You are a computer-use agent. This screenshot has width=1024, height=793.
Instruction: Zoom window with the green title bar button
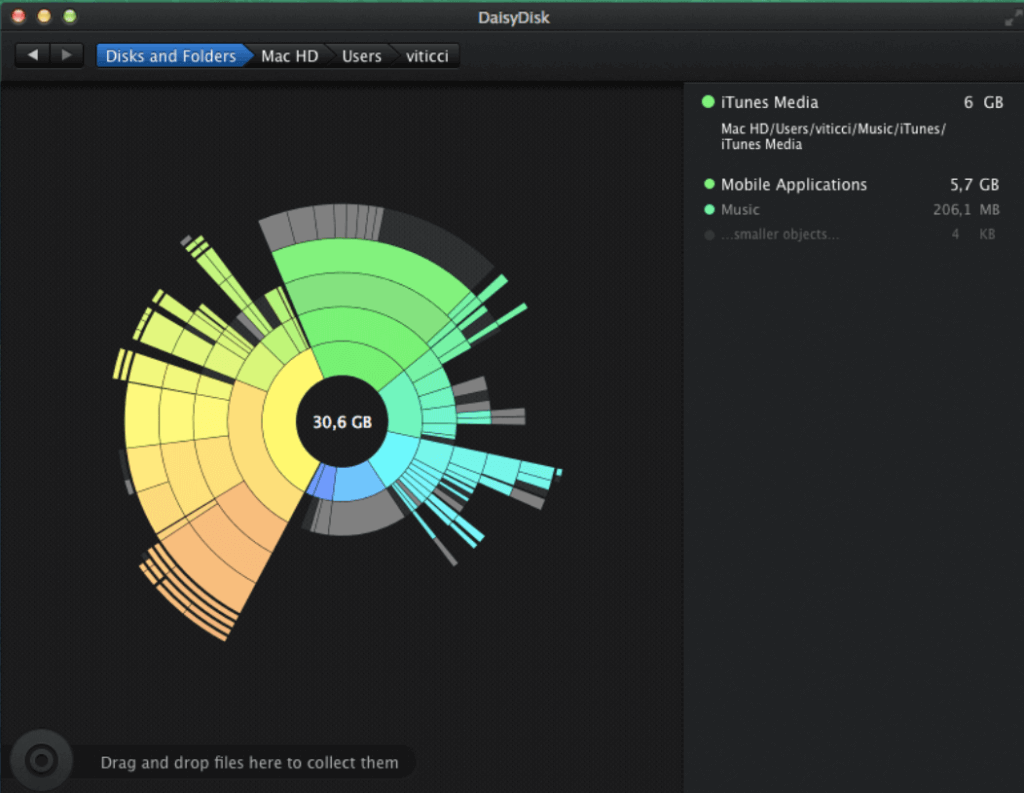[69, 16]
